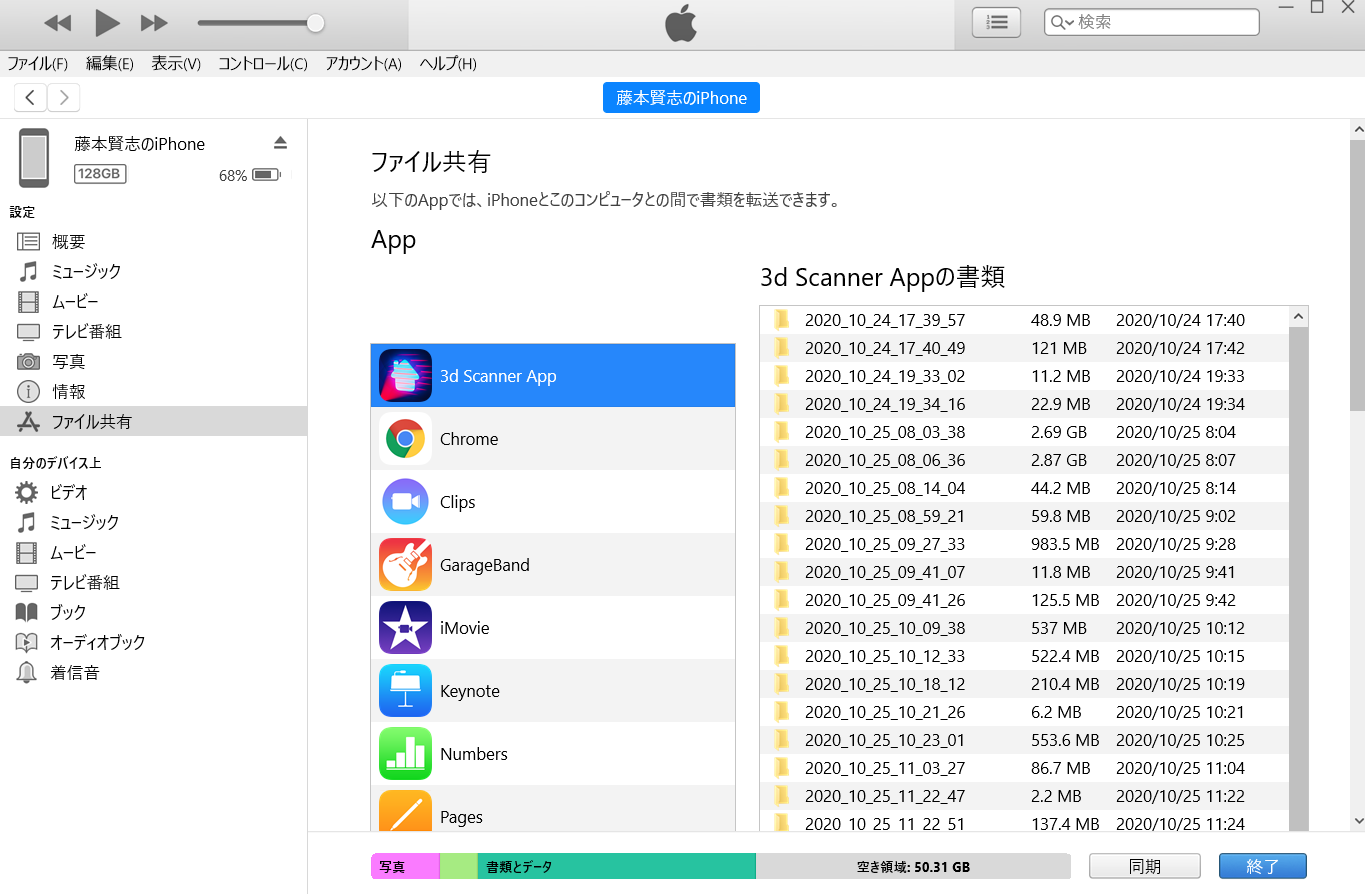1365x894 pixels.
Task: Select 写真 in the sidebar
Action: pyautogui.click(x=153, y=362)
